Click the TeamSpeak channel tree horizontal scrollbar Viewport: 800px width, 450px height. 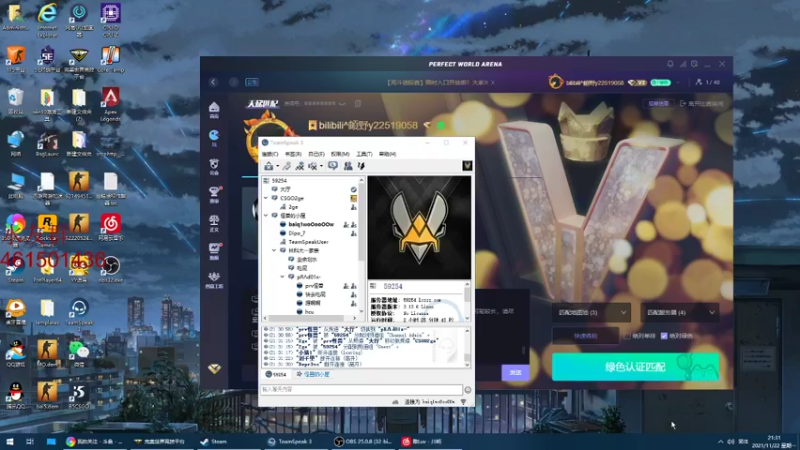tap(310, 318)
